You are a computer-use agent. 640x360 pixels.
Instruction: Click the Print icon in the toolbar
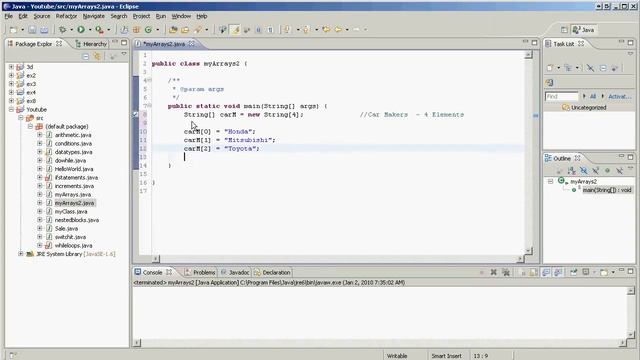tap(44, 30)
